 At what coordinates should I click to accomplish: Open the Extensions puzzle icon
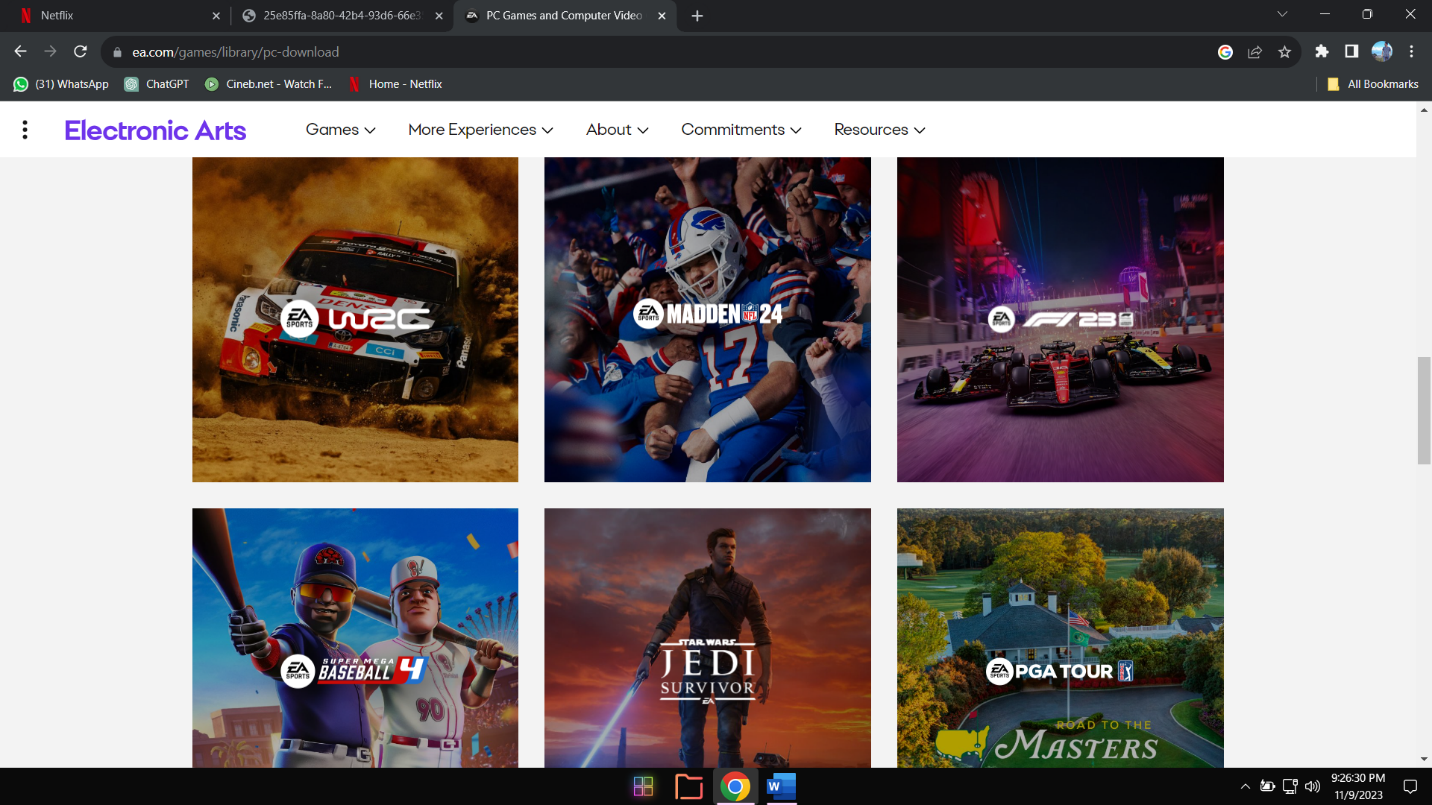tap(1322, 52)
